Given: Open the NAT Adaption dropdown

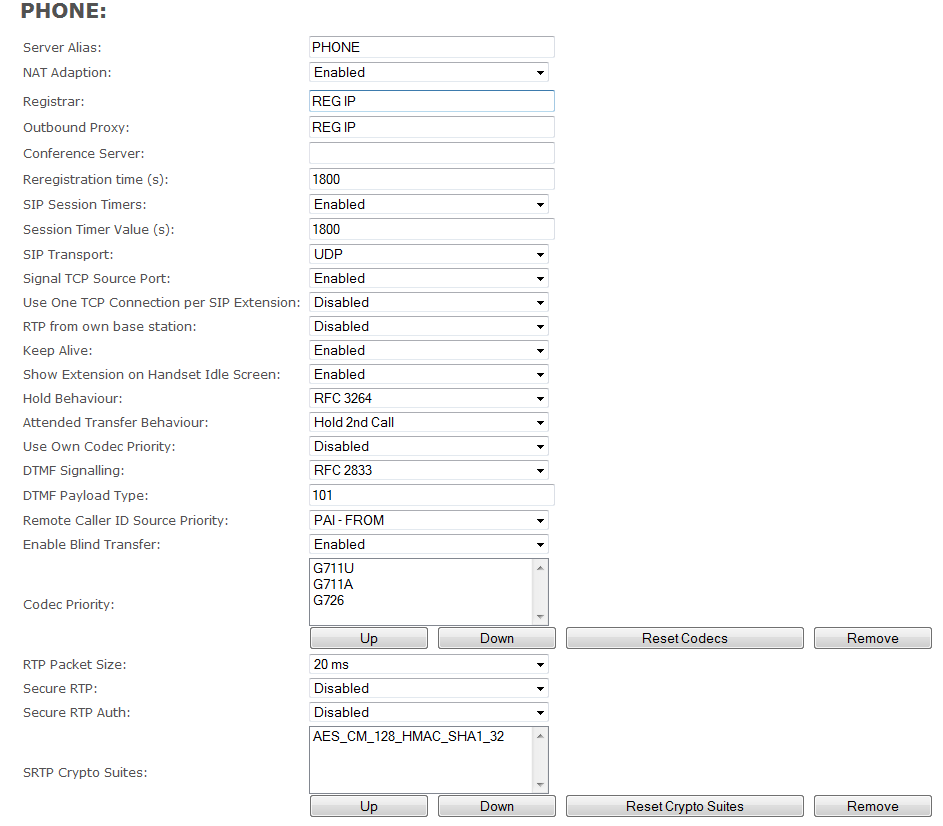Looking at the screenshot, I should point(429,73).
